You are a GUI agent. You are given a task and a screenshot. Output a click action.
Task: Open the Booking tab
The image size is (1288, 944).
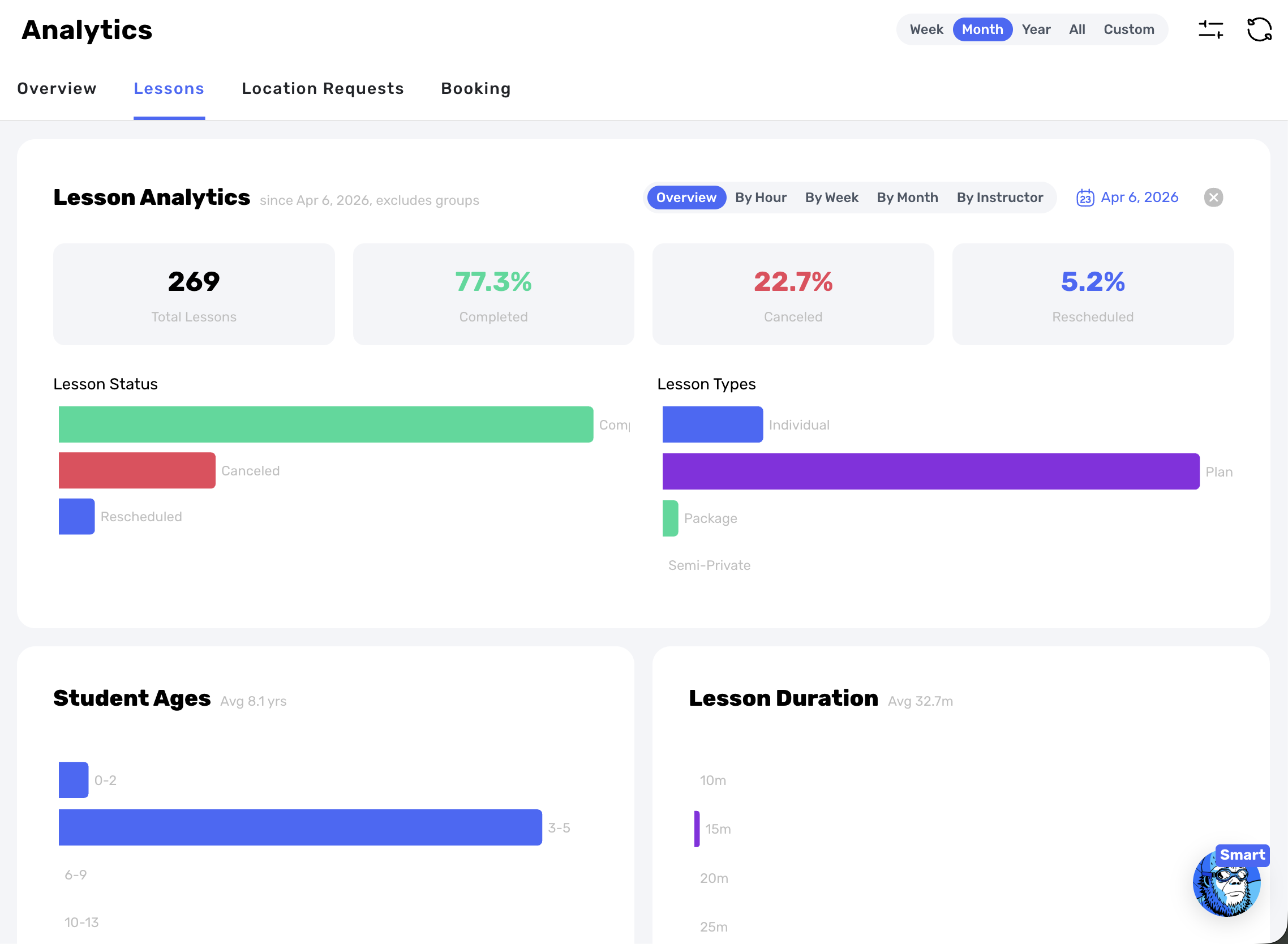point(476,89)
